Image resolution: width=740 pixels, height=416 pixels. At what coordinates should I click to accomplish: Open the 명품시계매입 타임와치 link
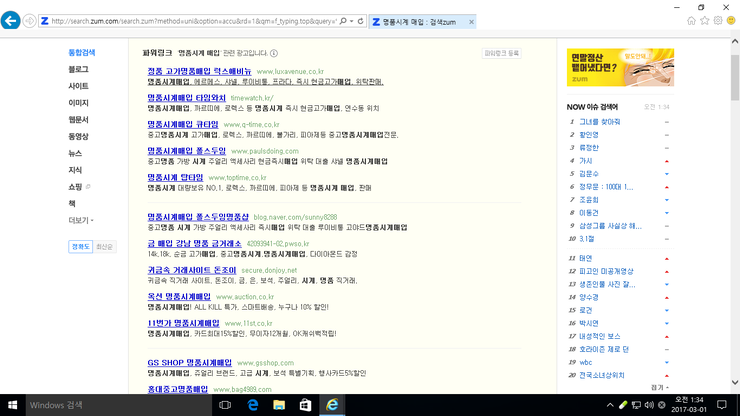click(x=186, y=98)
